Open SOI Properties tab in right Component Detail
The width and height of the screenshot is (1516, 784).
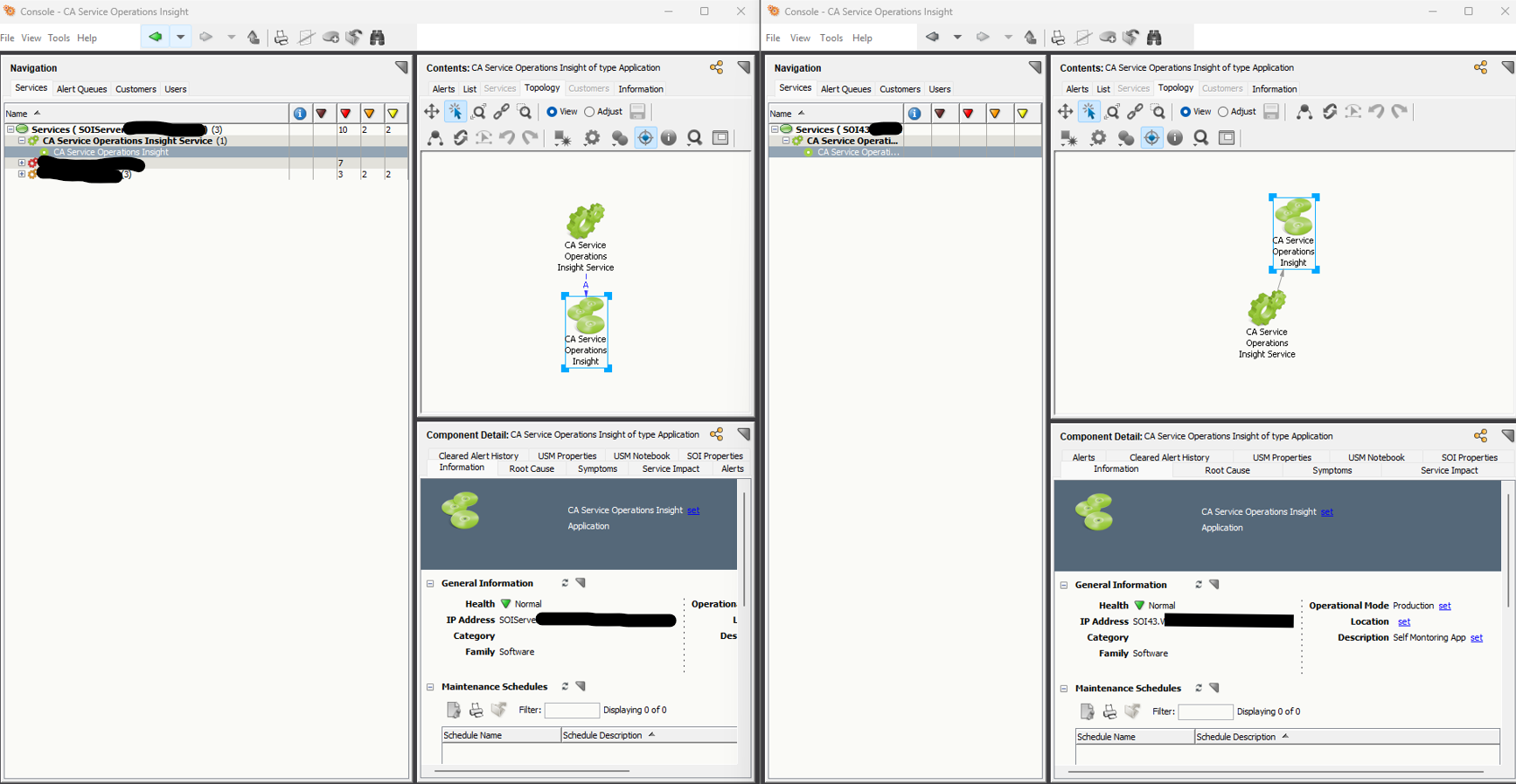click(1469, 458)
